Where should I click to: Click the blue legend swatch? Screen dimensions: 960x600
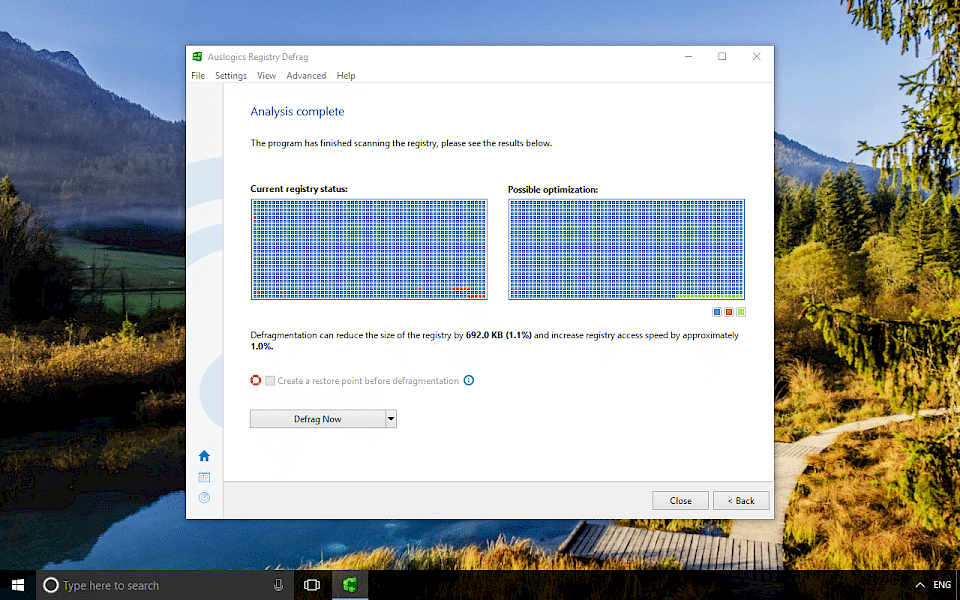(717, 312)
